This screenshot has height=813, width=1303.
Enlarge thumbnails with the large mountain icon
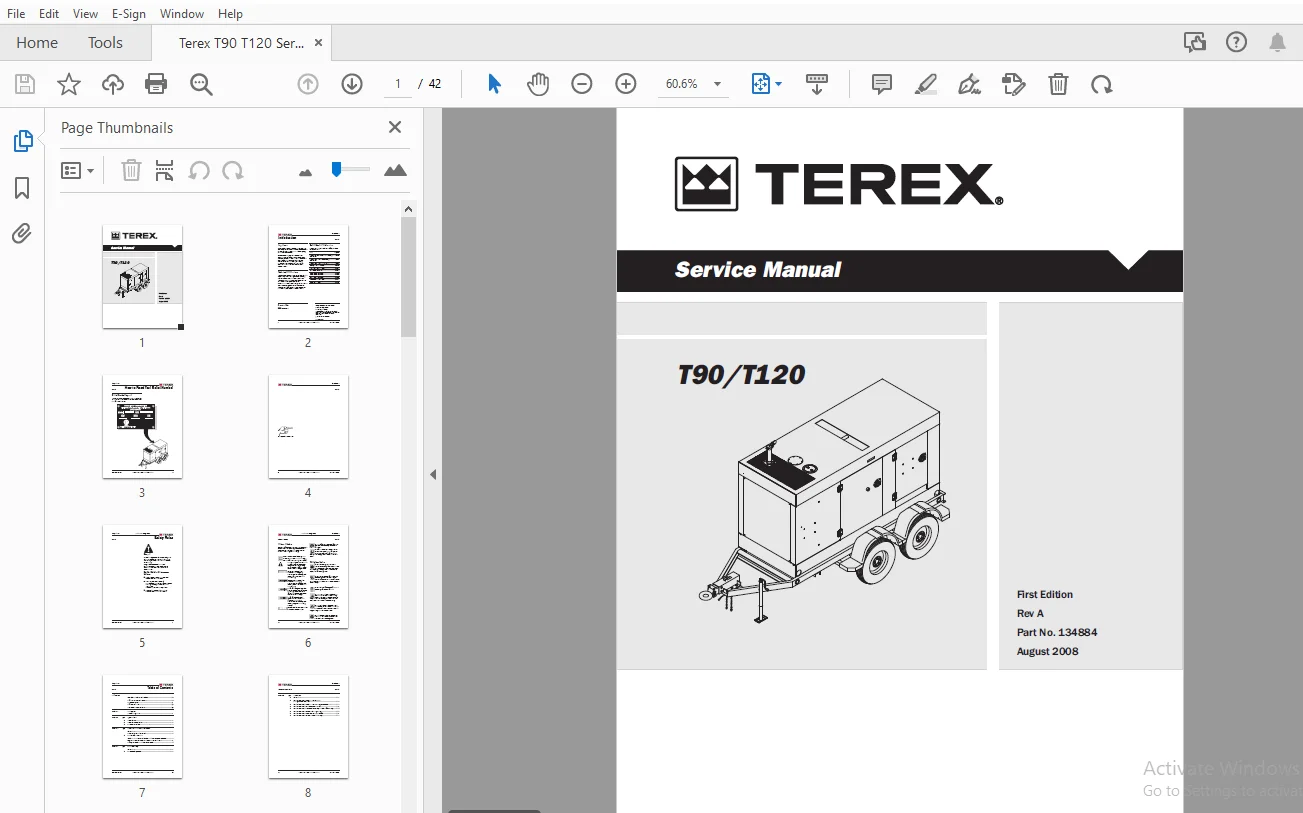coord(395,171)
